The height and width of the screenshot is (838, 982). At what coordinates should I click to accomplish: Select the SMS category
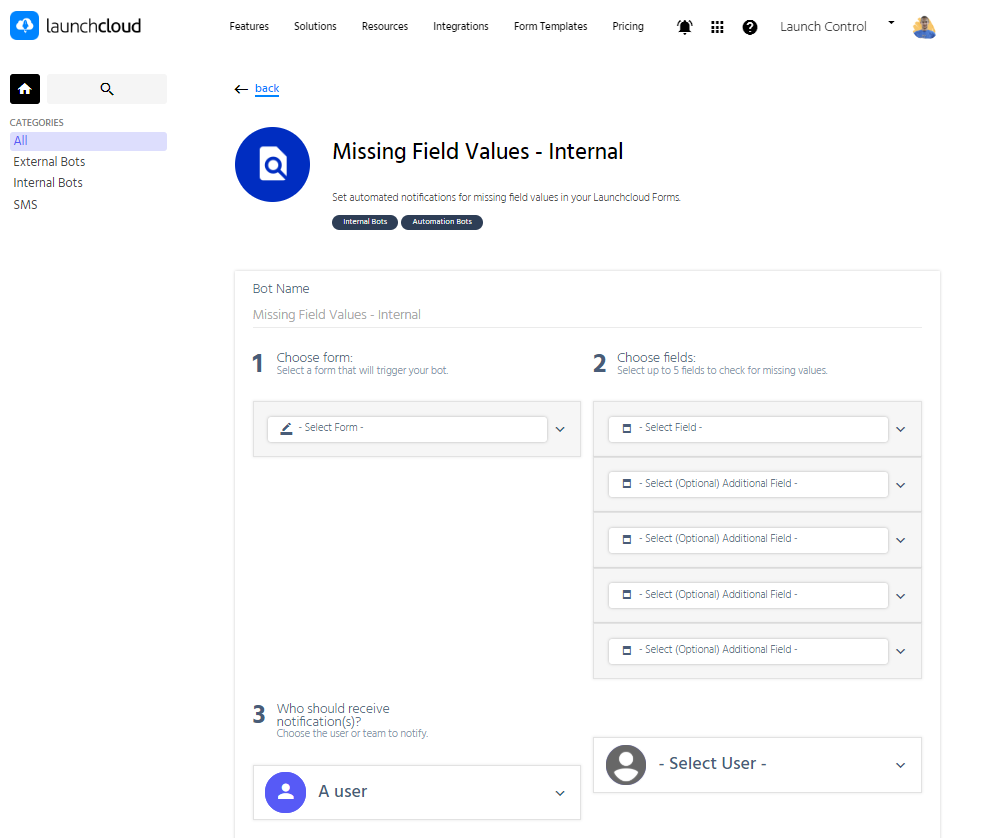point(26,205)
